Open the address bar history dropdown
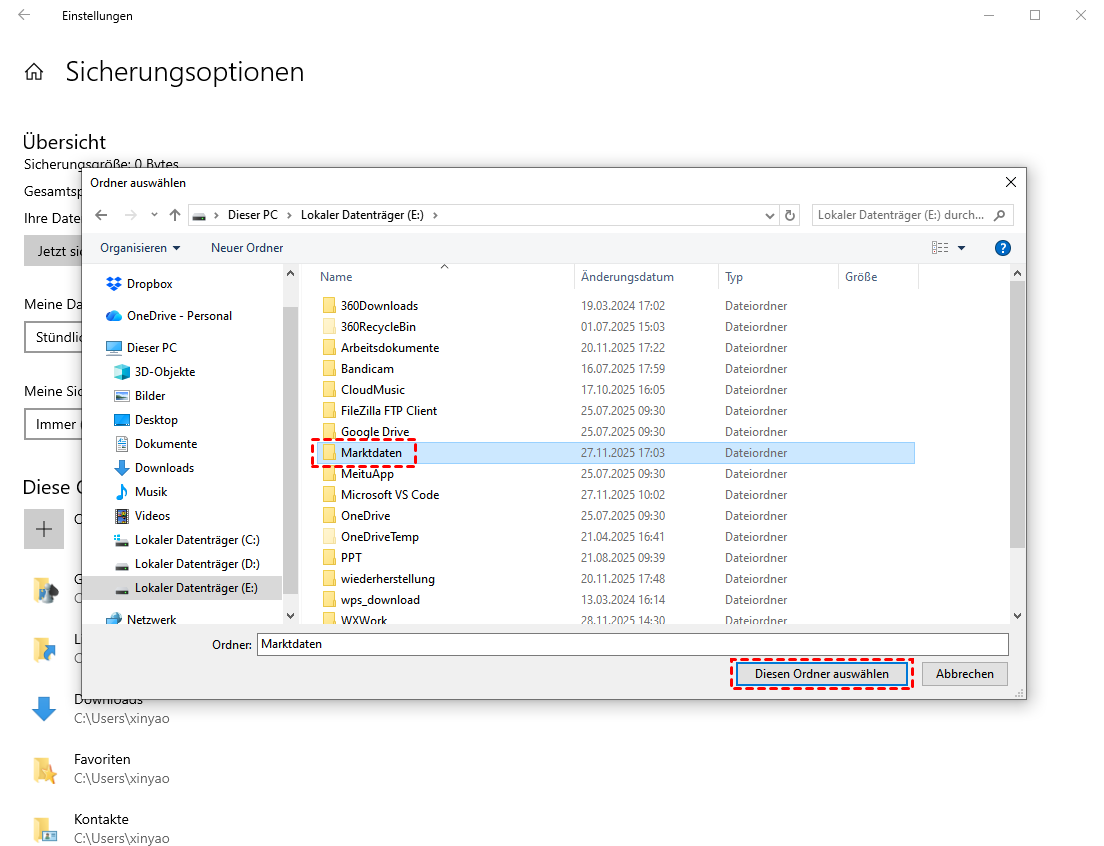This screenshot has width=1104, height=846. tap(769, 215)
